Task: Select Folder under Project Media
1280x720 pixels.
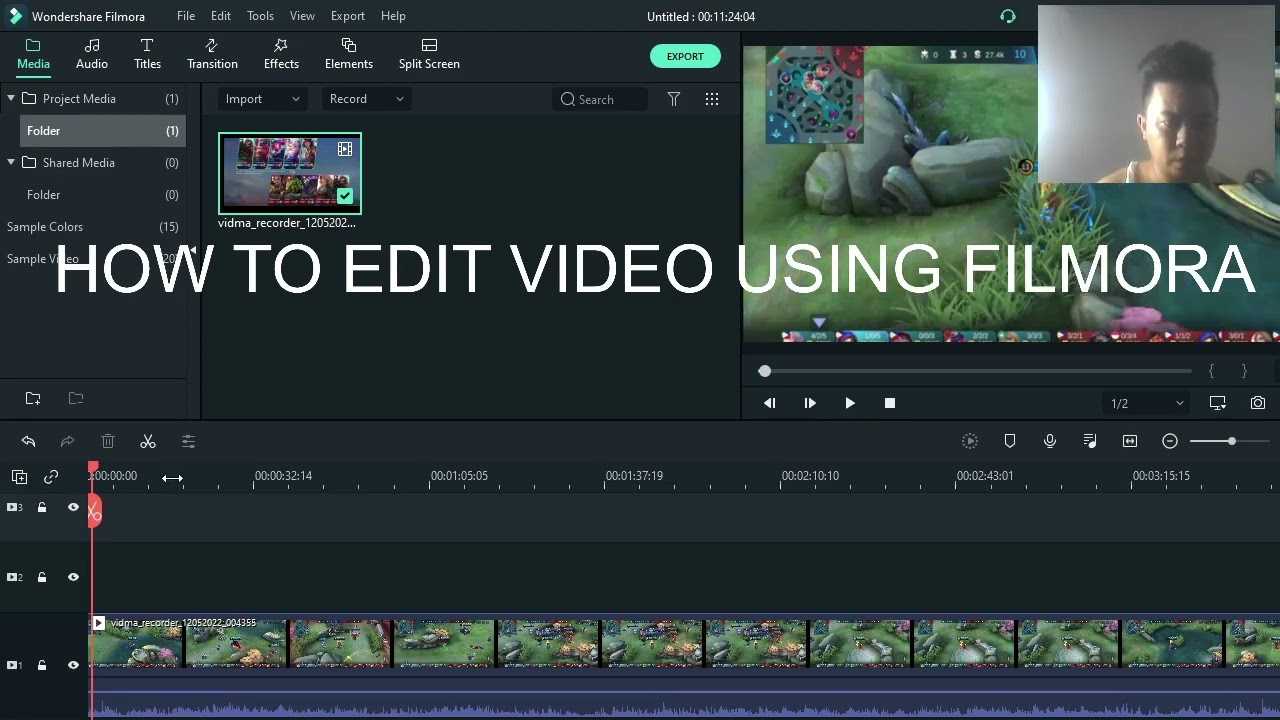Action: click(102, 131)
